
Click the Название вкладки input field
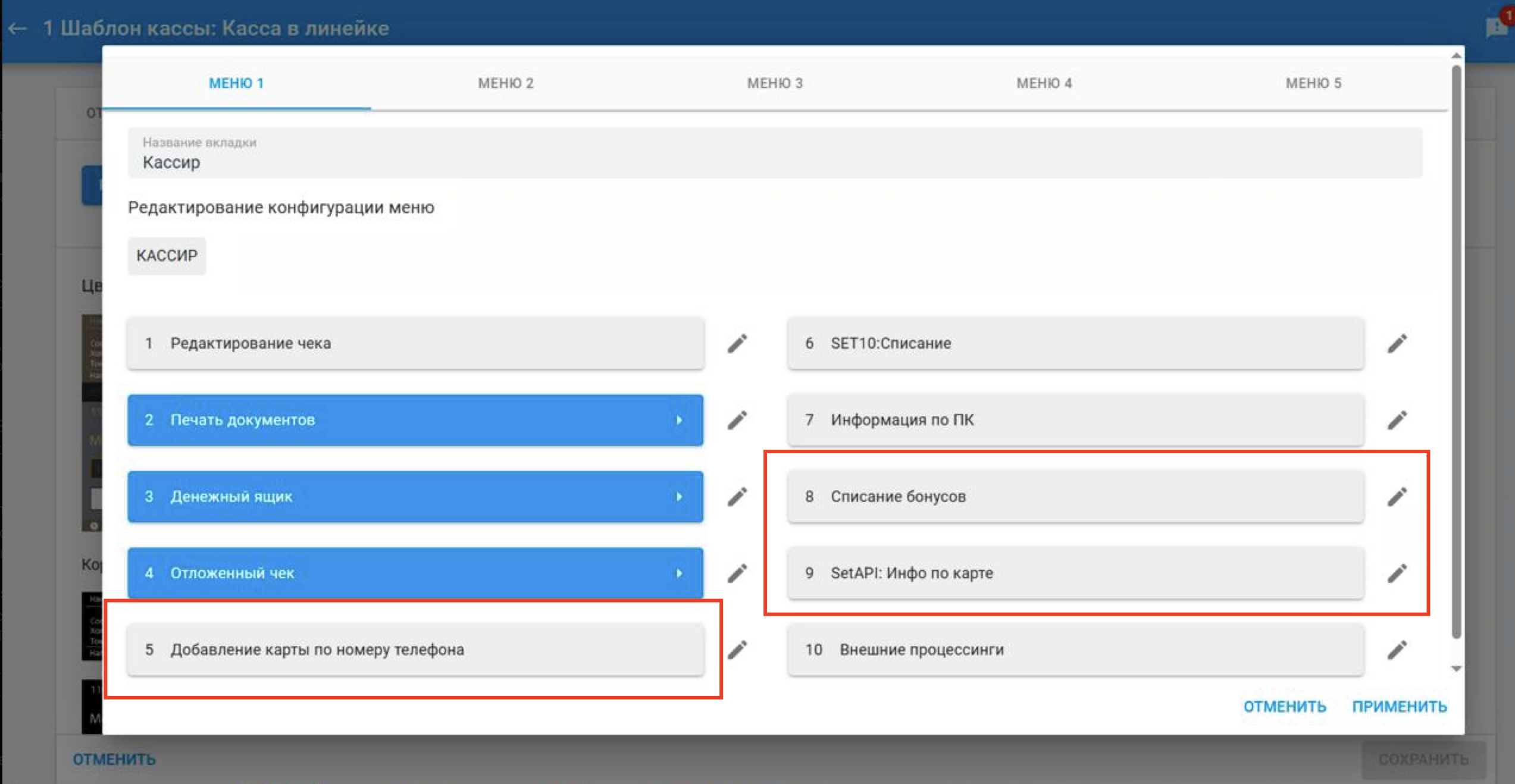tap(775, 153)
